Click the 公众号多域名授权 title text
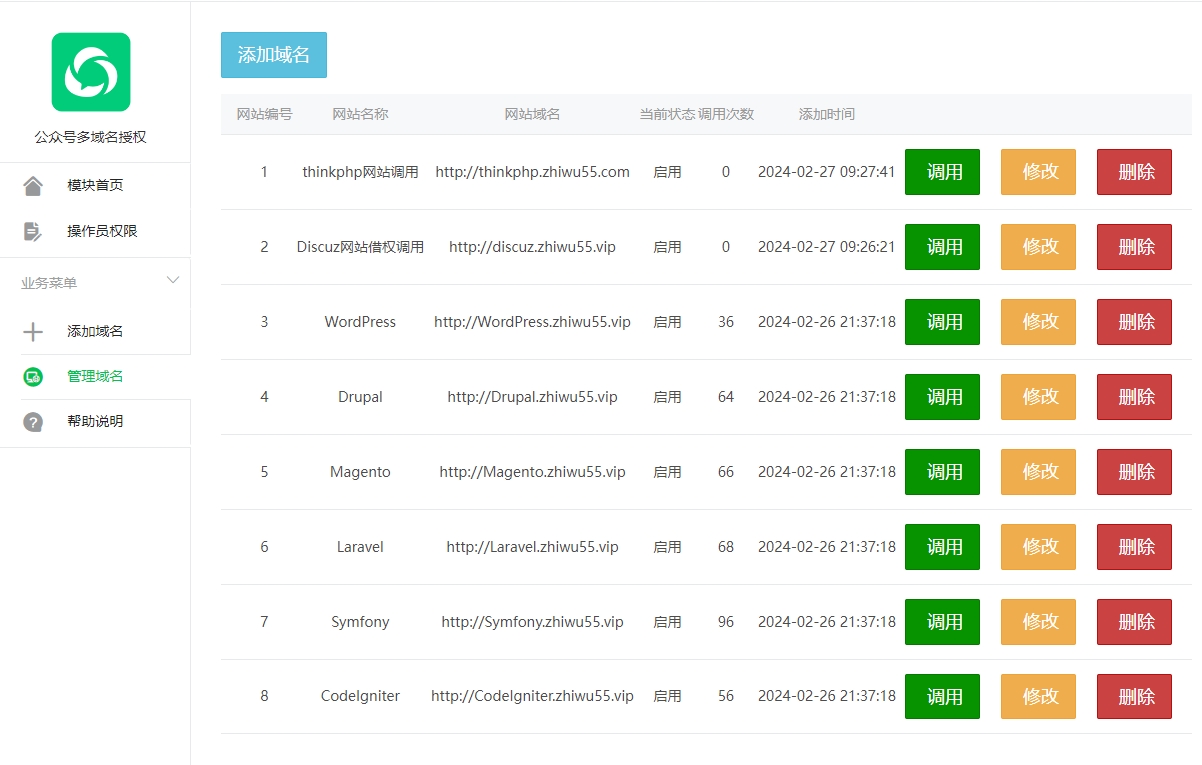 (x=91, y=137)
